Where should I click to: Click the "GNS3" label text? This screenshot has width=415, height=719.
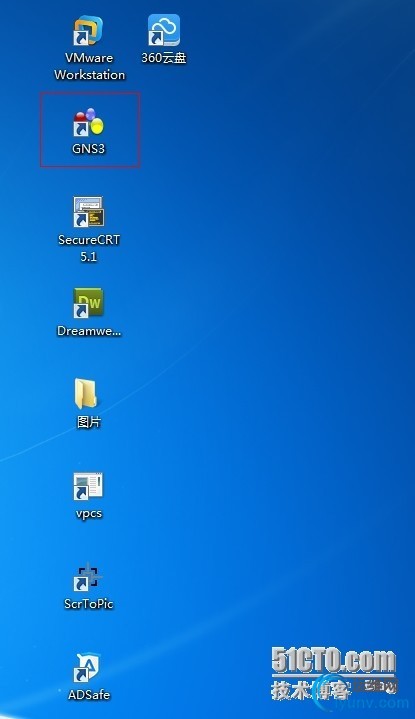(89, 149)
